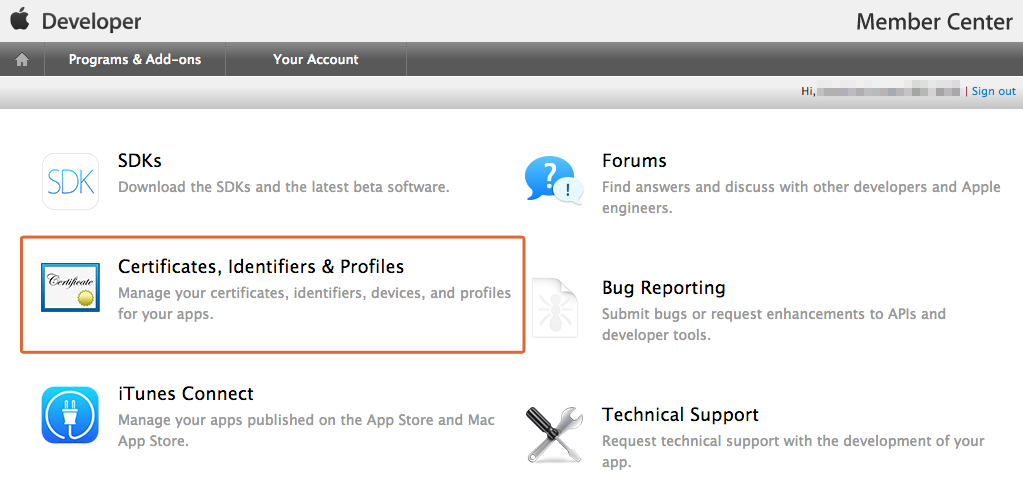Image resolution: width=1023 pixels, height=480 pixels.
Task: Click the iTunes Connect plug icon
Action: pyautogui.click(x=70, y=415)
